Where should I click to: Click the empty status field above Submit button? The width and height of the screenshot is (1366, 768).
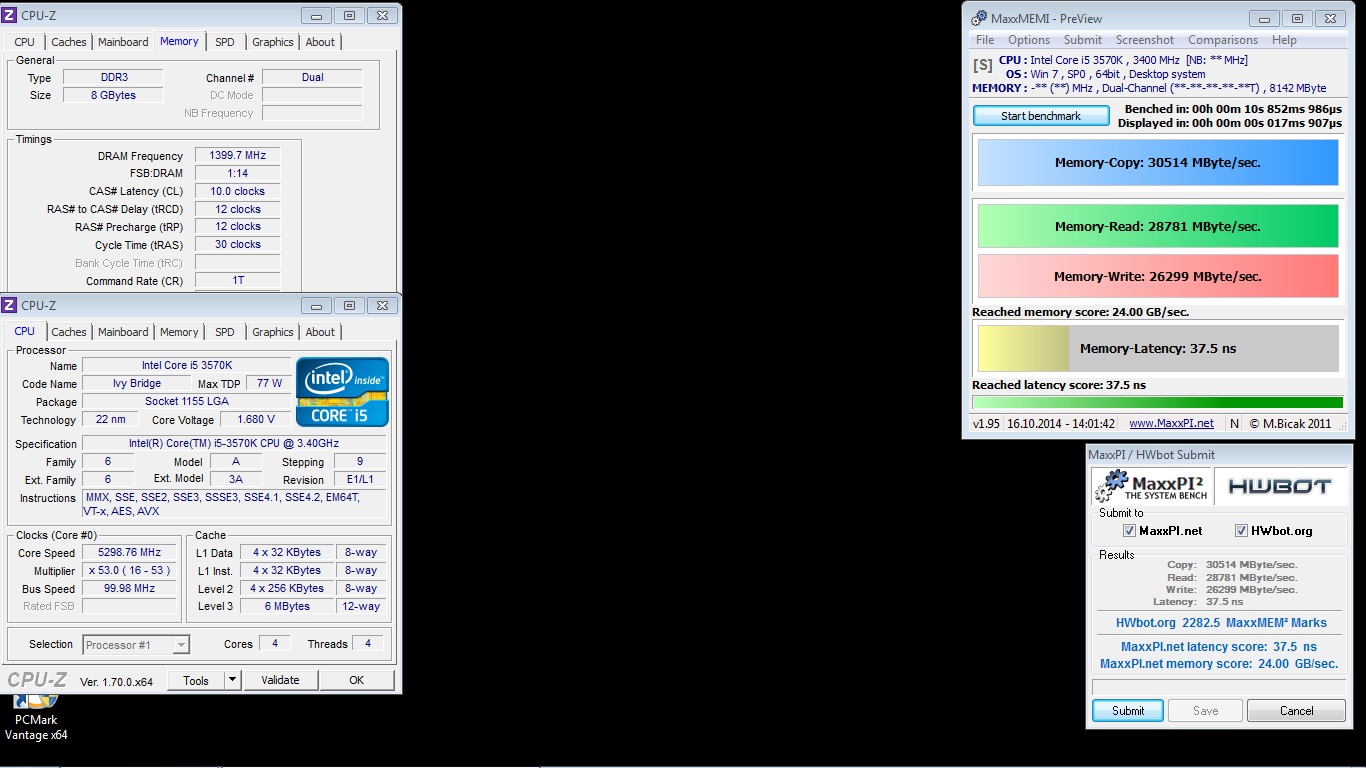click(1218, 688)
